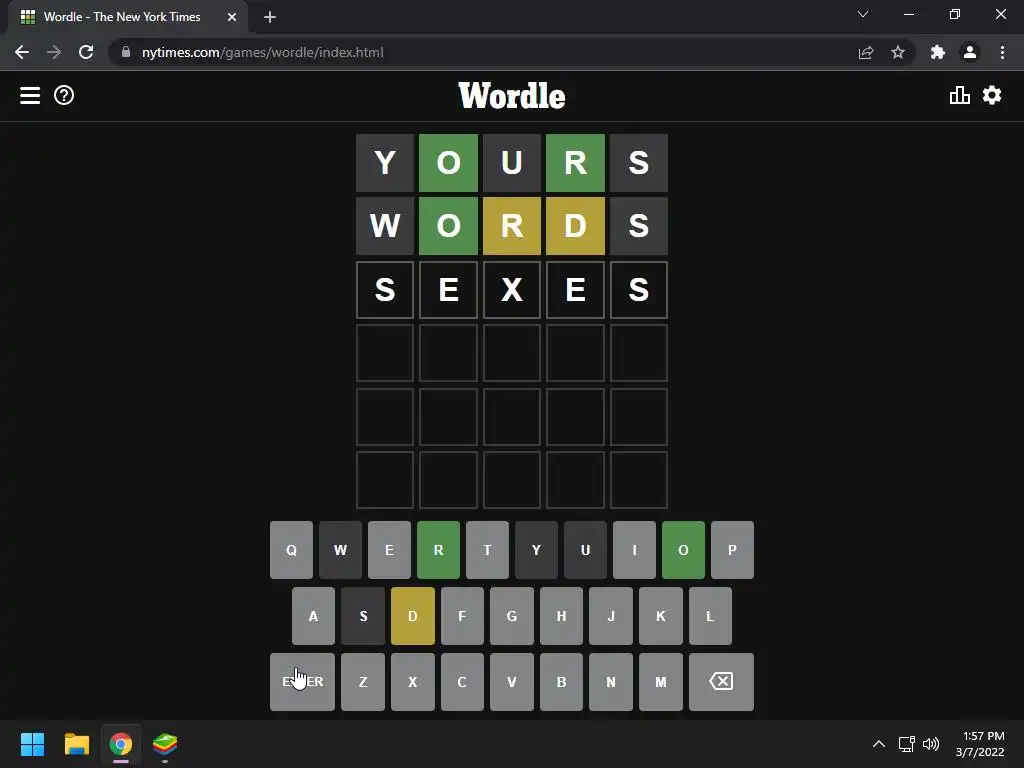Open the How to Play help icon
This screenshot has height=768, width=1024.
64,95
